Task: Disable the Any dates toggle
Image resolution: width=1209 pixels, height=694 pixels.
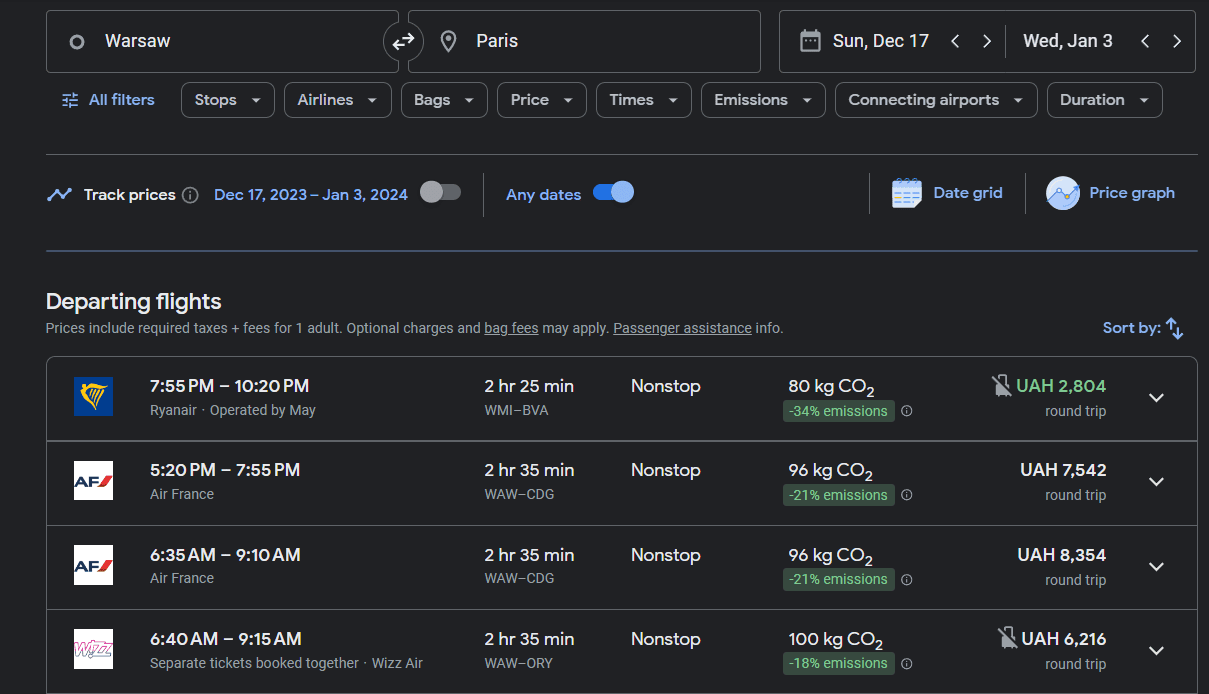Action: point(614,193)
